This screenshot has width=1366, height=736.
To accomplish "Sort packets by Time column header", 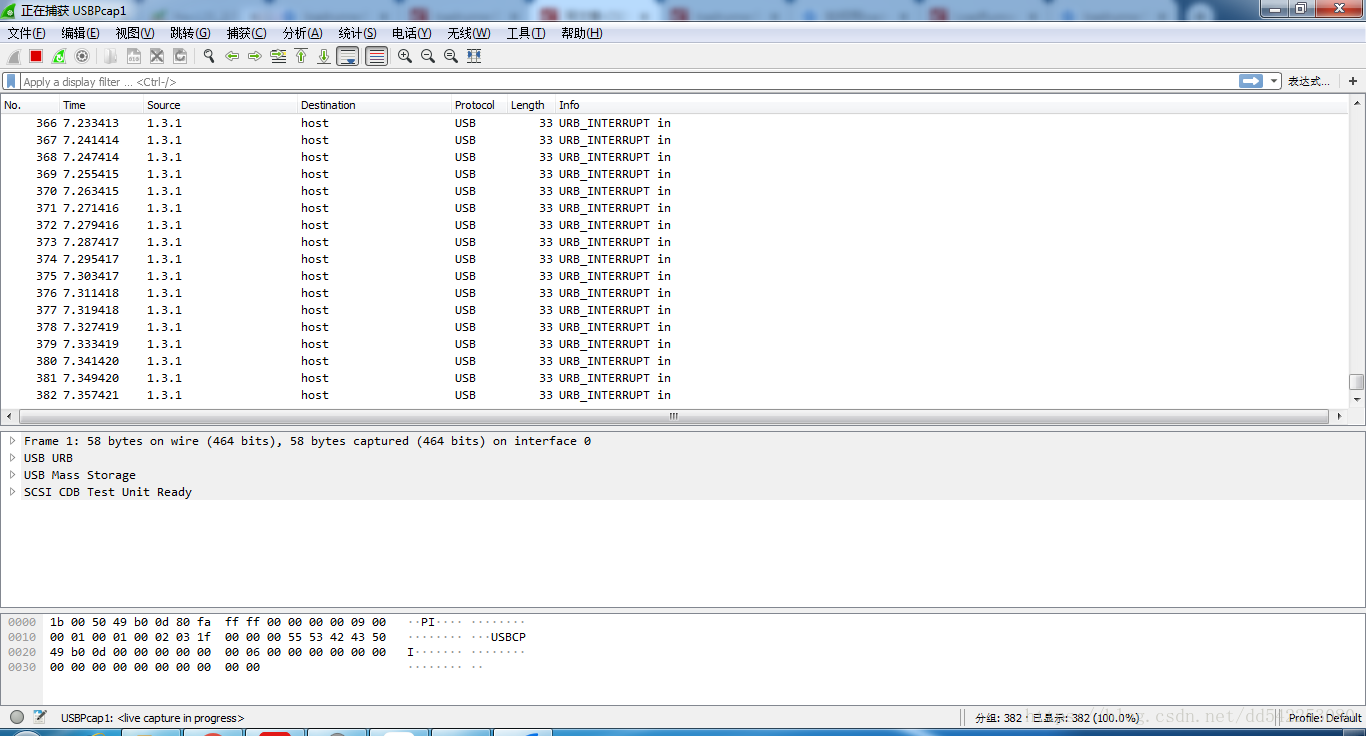I will pyautogui.click(x=102, y=105).
